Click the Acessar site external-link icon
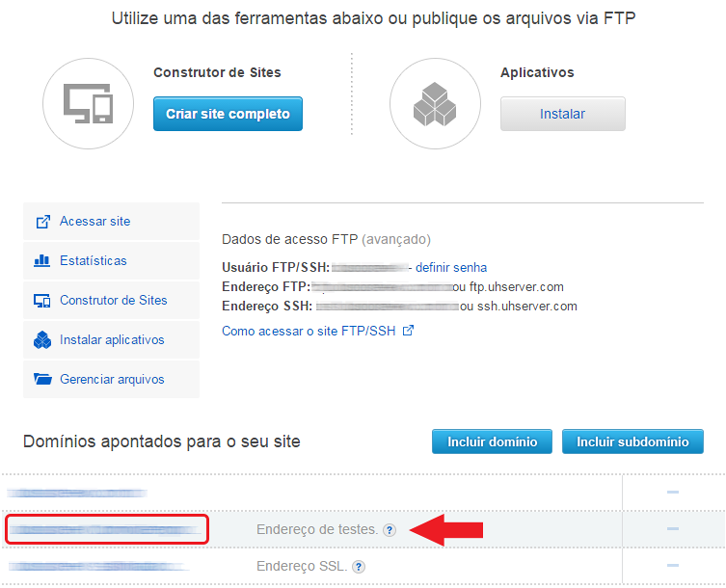 (43, 222)
